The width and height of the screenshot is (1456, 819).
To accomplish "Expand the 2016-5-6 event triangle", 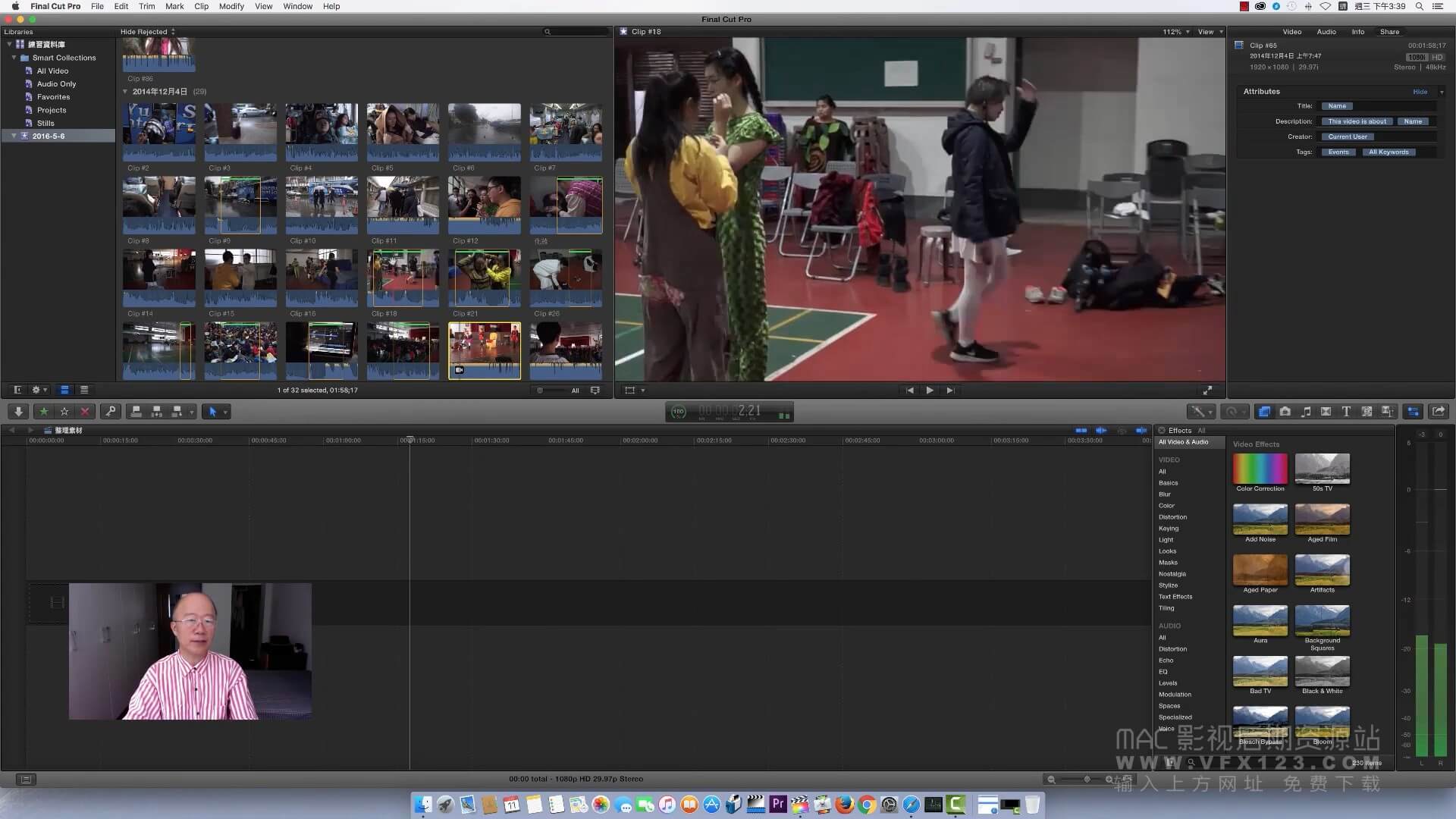I will pos(14,136).
